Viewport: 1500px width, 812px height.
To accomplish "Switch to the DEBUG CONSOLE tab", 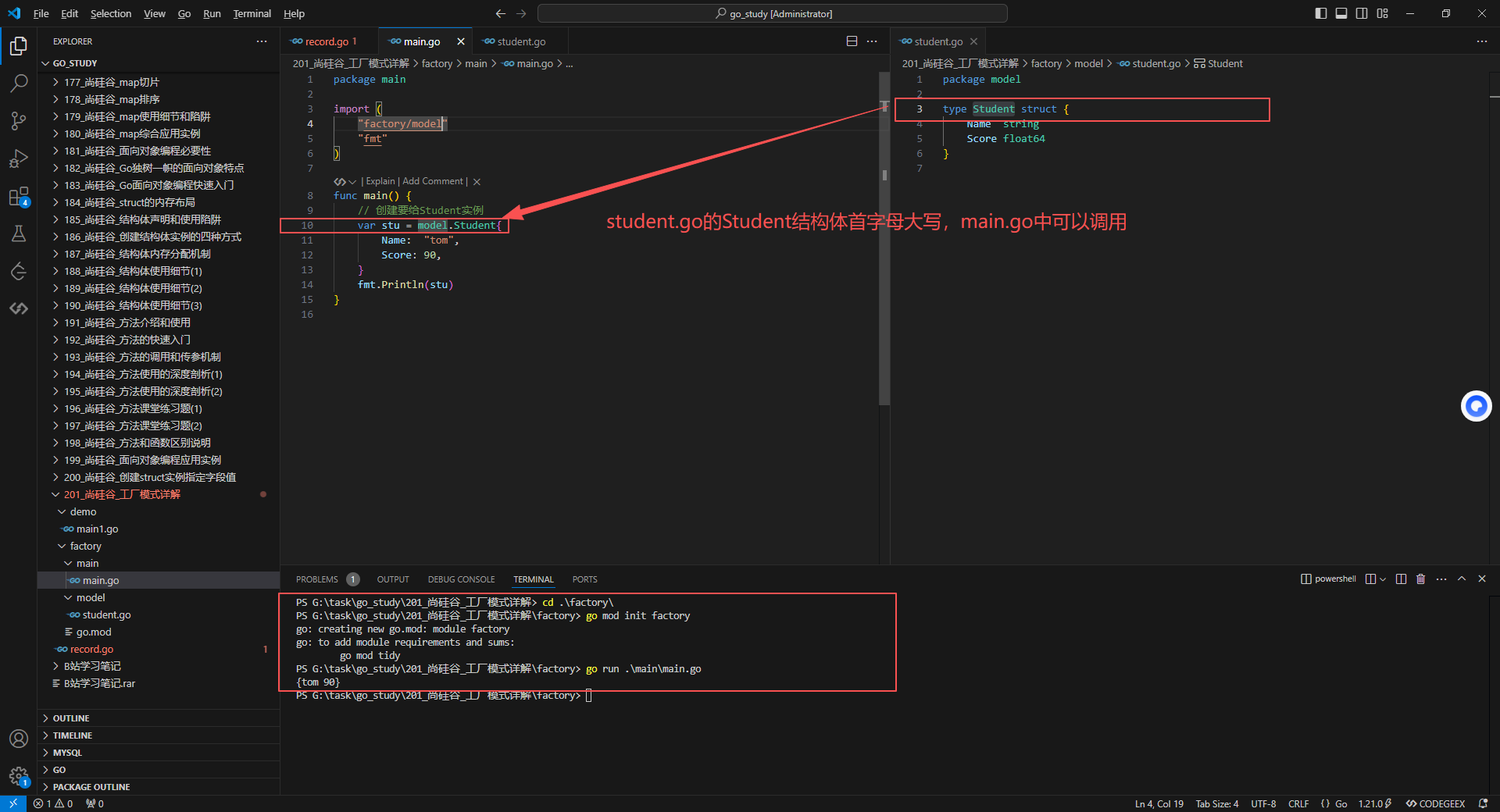I will click(461, 579).
